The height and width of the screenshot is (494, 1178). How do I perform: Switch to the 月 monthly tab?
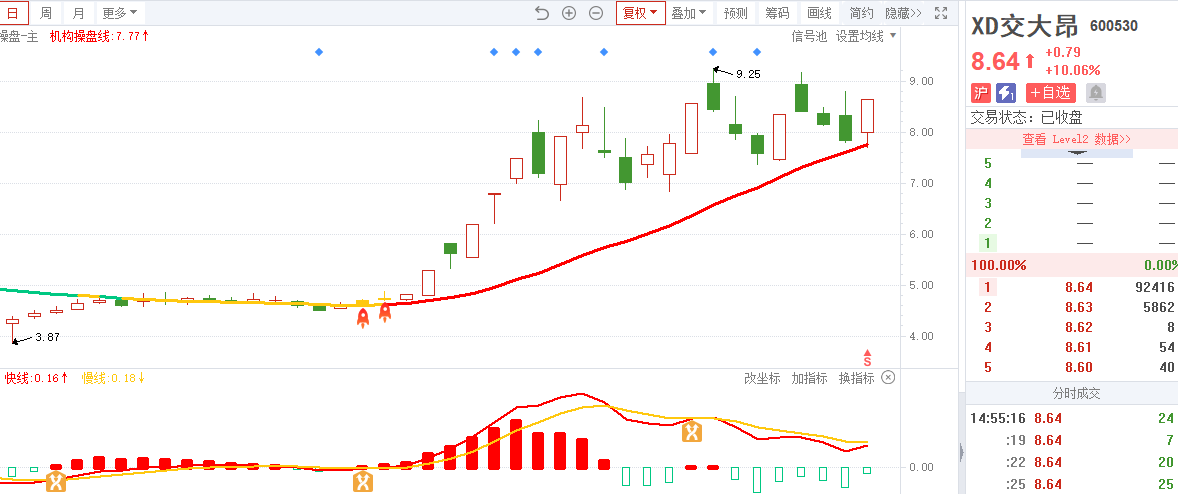click(x=79, y=13)
